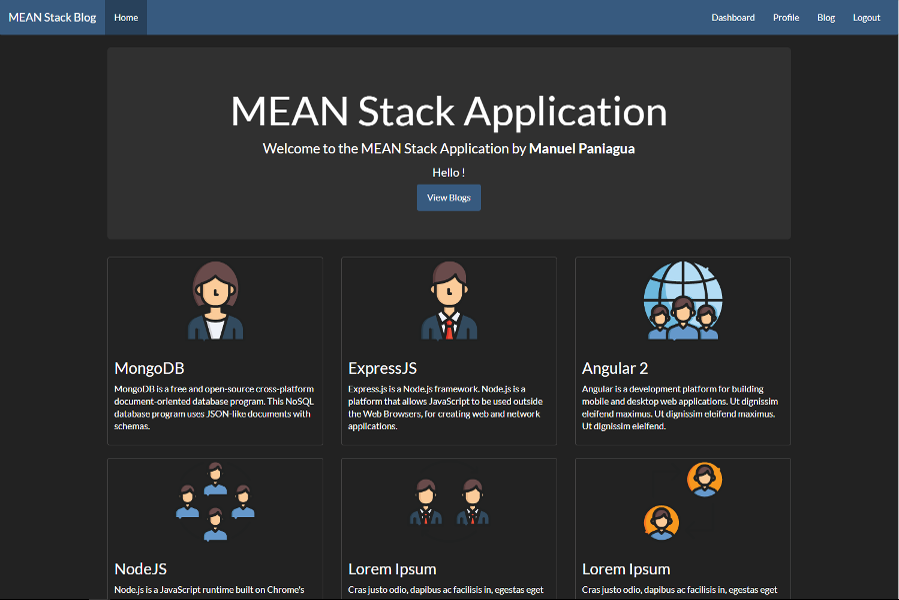Screen dimensions: 899x600
Task: Select the ExpressJS card heading
Action: click(383, 368)
